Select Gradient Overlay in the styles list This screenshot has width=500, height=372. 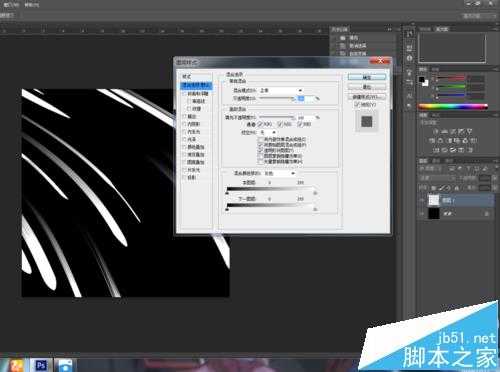click(x=196, y=155)
